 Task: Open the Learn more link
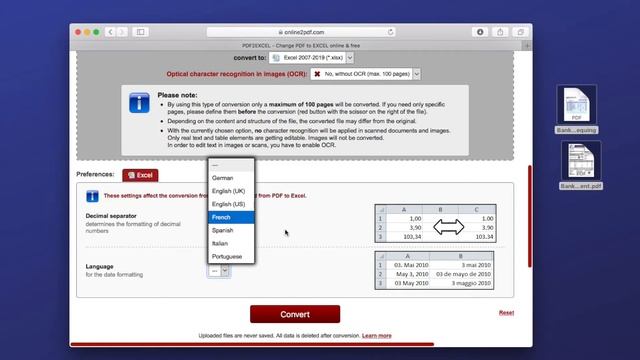(376, 336)
